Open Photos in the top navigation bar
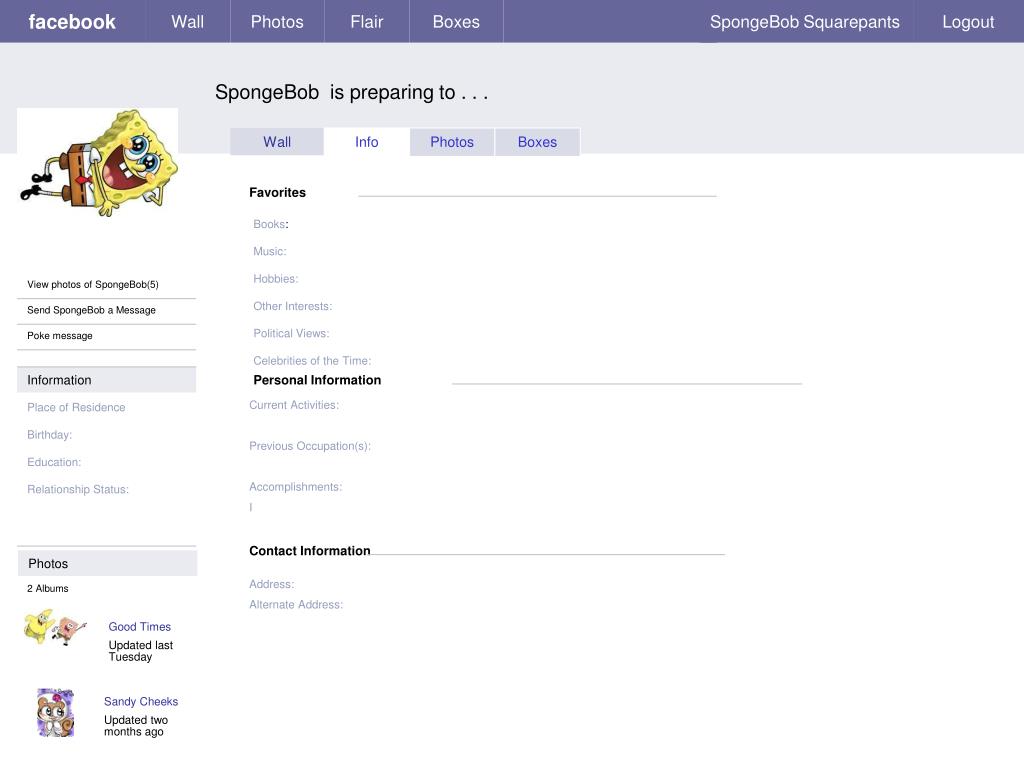 tap(277, 22)
